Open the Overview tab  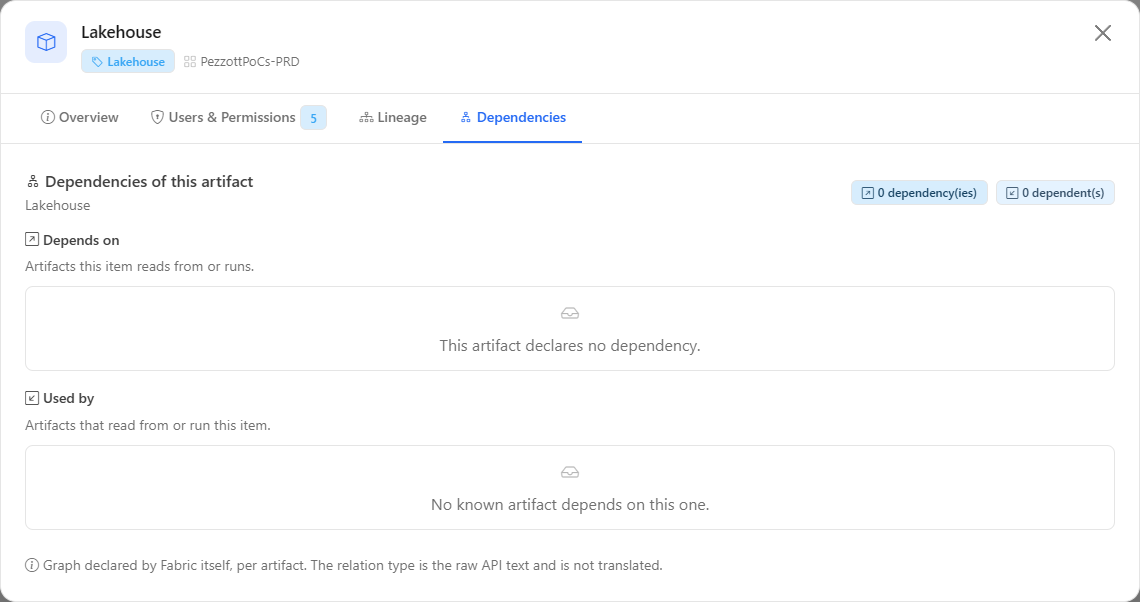pos(80,117)
